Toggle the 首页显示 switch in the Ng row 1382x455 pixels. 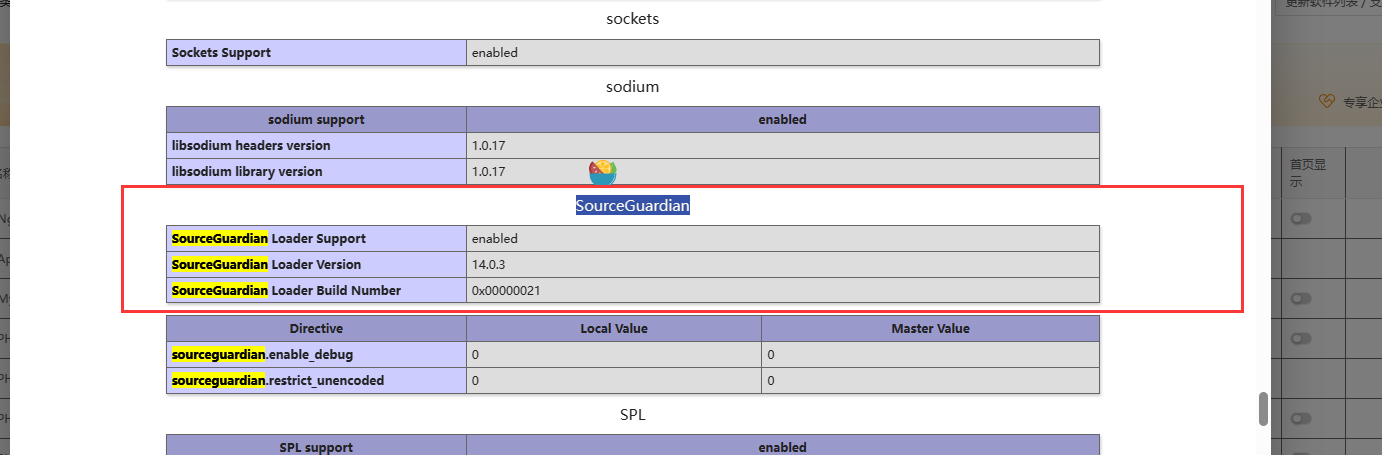1300,218
